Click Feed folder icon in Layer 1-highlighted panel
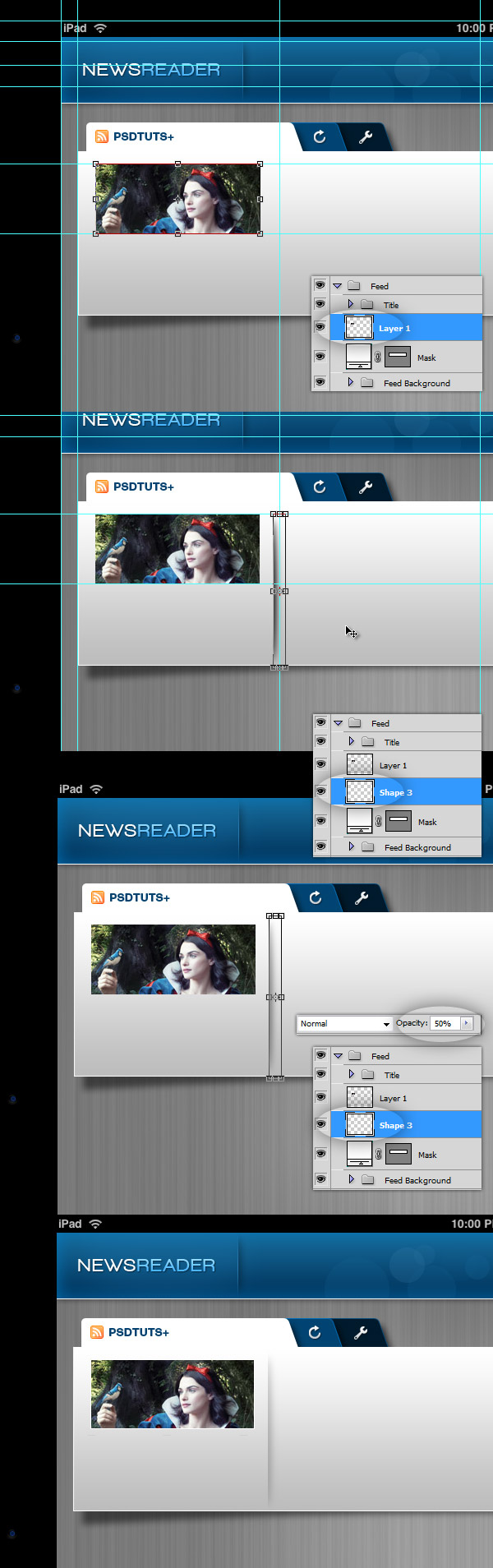493x1568 pixels. point(354,286)
